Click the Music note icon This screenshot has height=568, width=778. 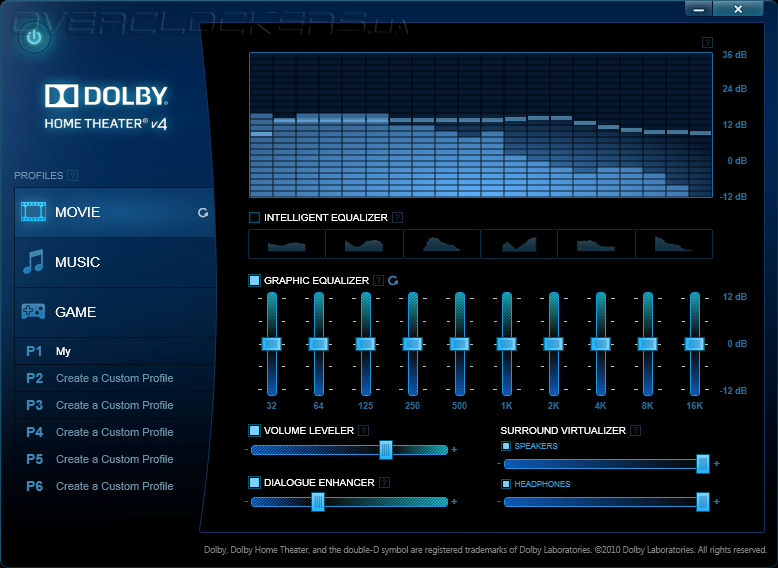point(33,261)
